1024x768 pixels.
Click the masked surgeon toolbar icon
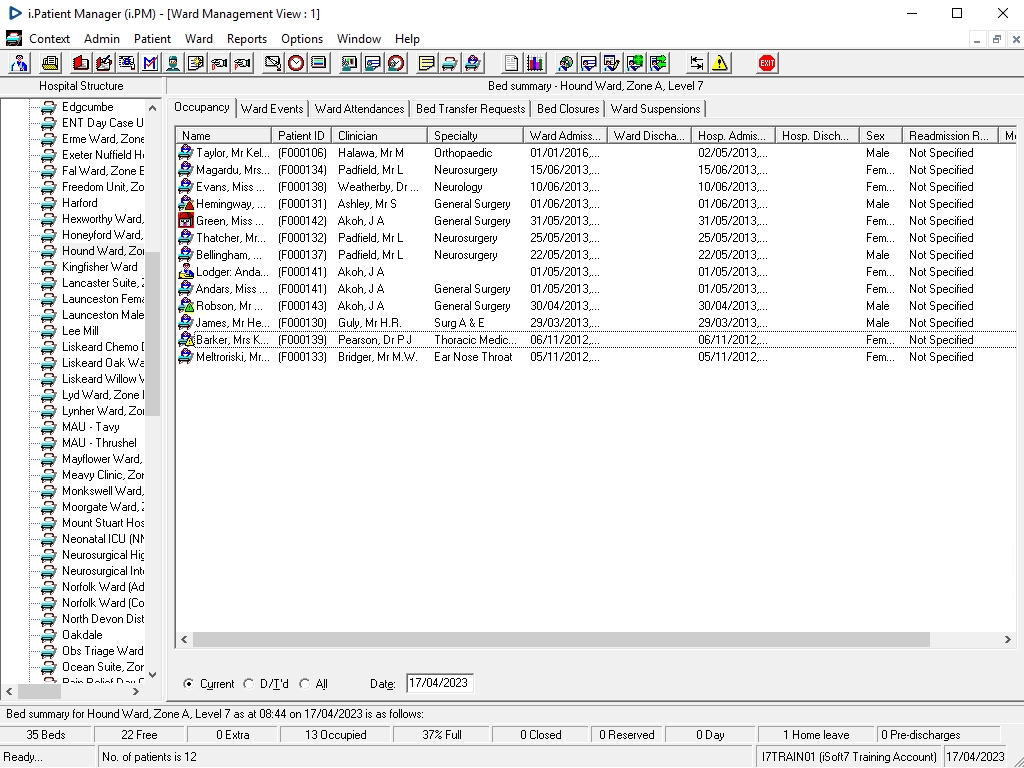(x=173, y=63)
